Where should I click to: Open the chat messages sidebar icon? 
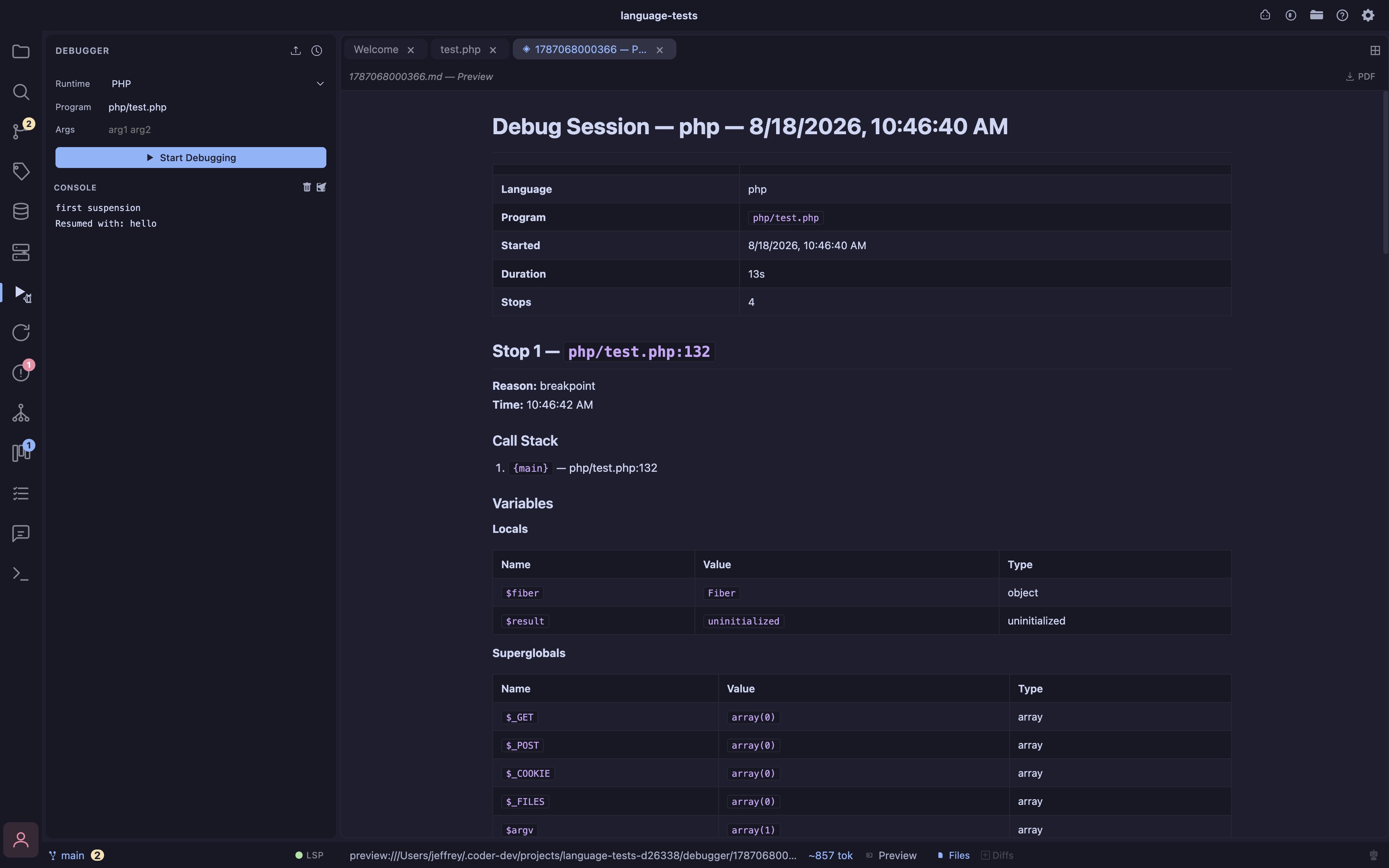coord(20,533)
